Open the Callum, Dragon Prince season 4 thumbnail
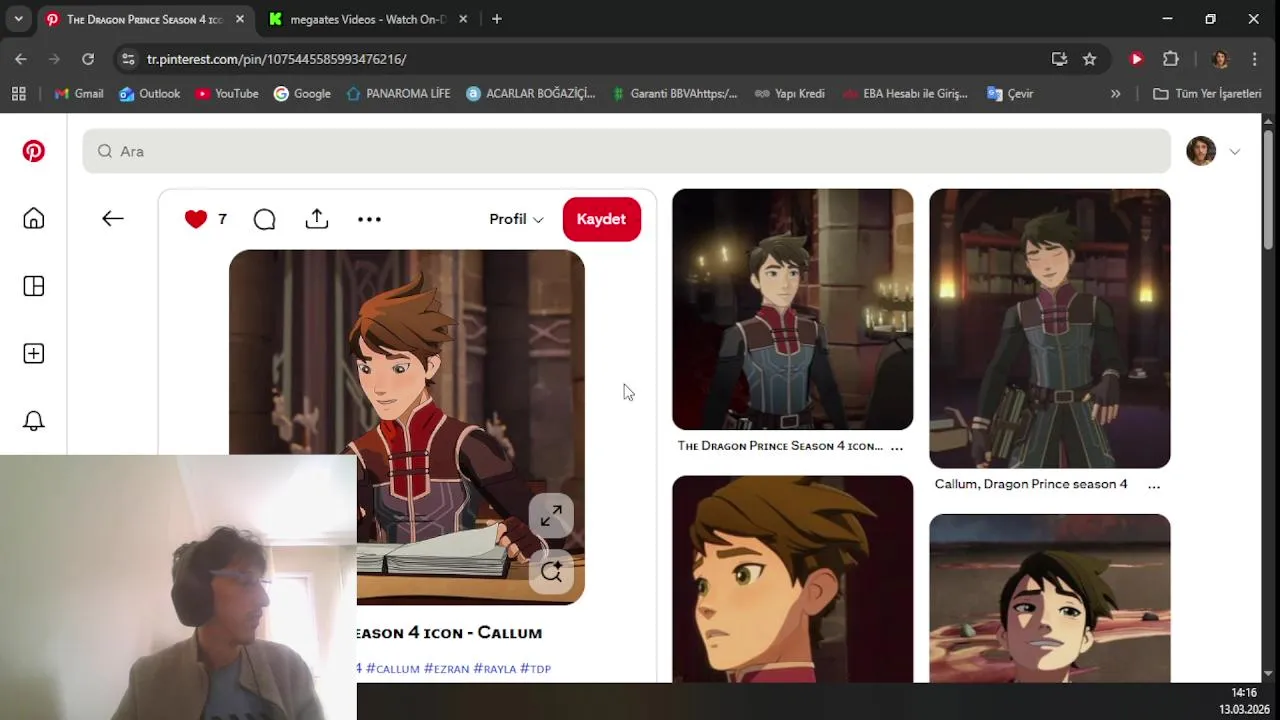Viewport: 1280px width, 720px height. [1049, 328]
